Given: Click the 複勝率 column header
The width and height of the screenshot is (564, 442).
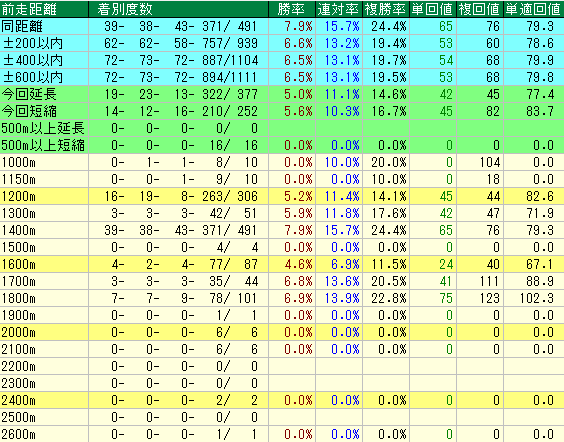Looking at the screenshot, I should click(x=386, y=9).
